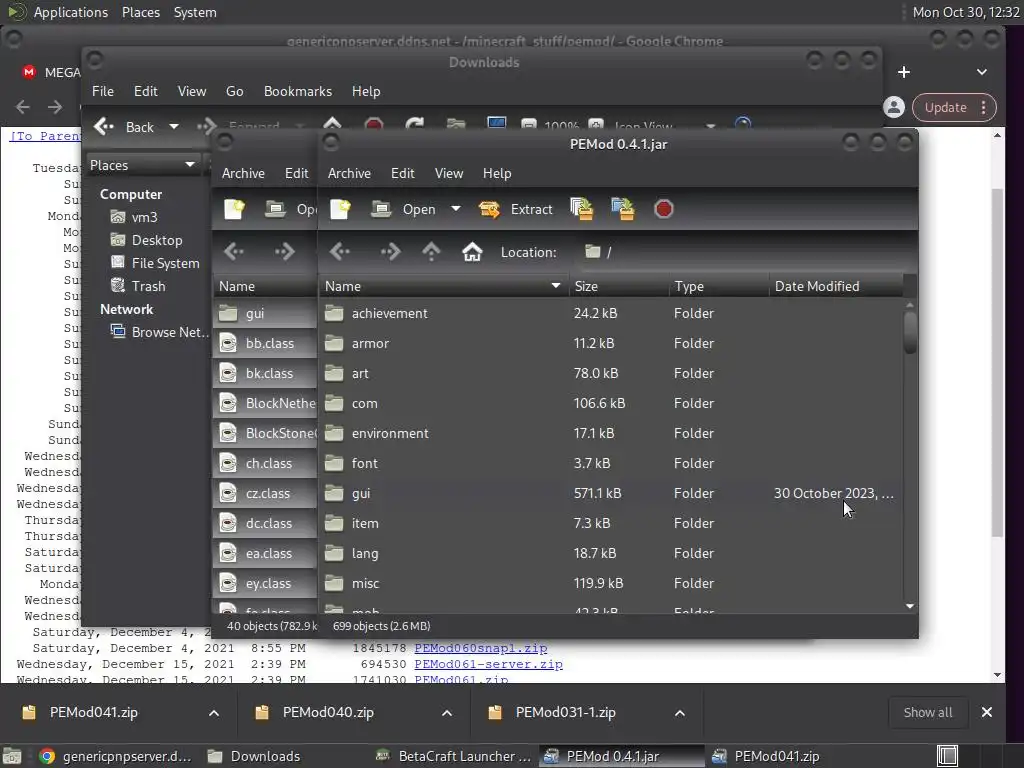This screenshot has height=768, width=1024.
Task: Select the item folder icon
Action: coord(334,524)
